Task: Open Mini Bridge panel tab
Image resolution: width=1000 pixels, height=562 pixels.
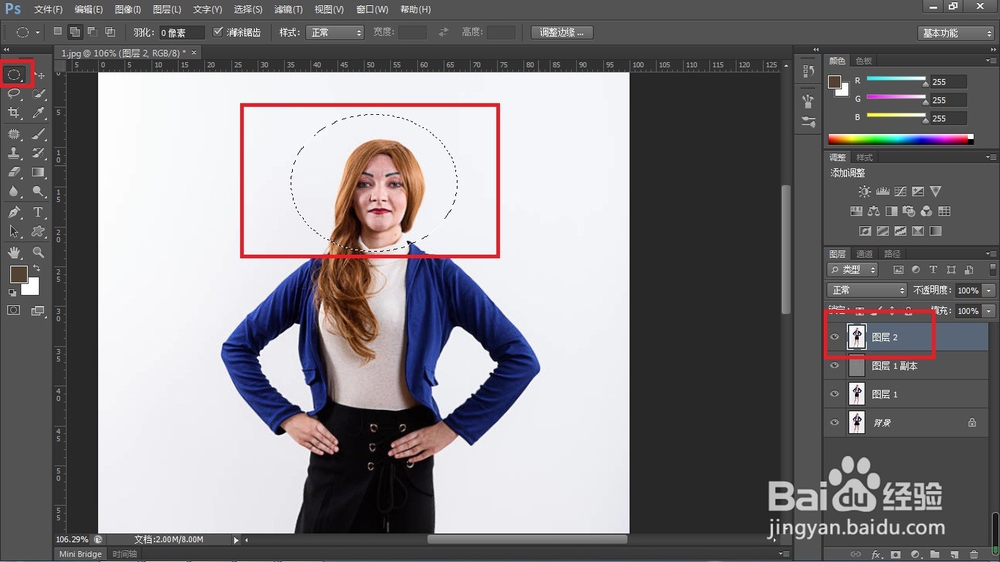Action: click(x=80, y=554)
